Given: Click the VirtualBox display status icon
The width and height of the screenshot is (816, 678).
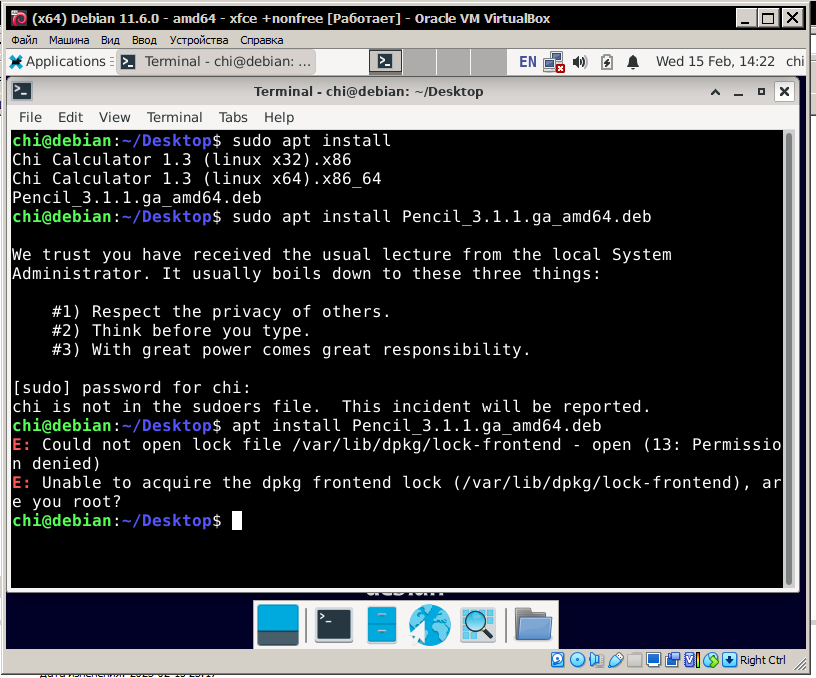Looking at the screenshot, I should [653, 660].
